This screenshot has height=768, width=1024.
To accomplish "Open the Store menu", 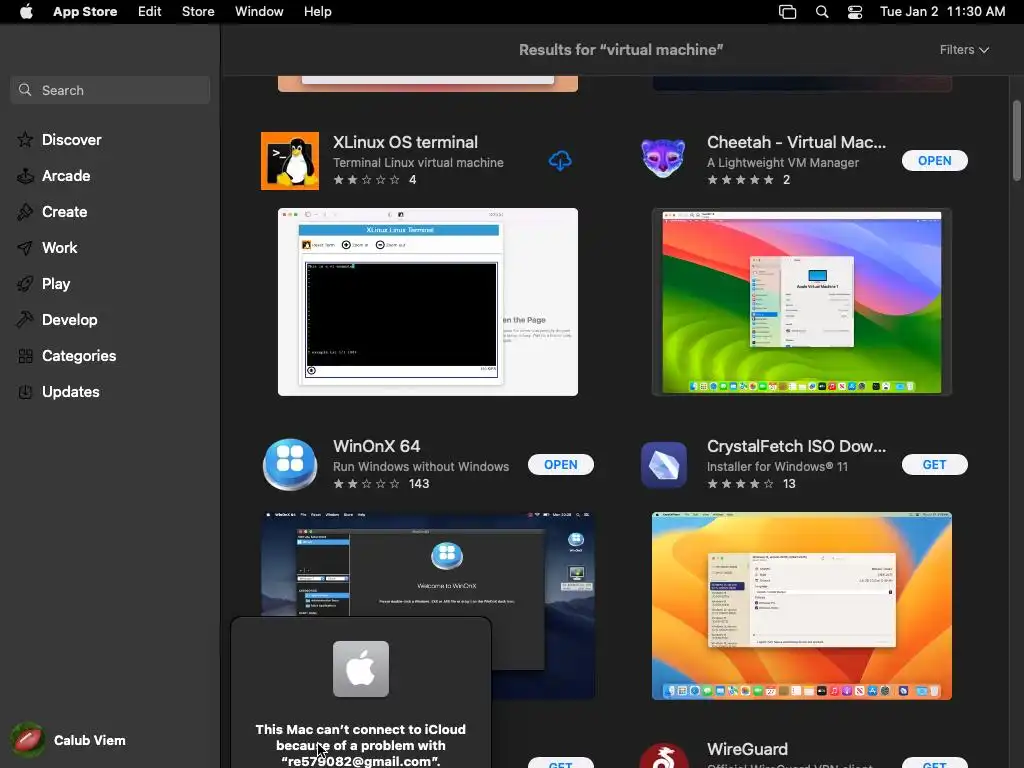I will click(x=198, y=12).
